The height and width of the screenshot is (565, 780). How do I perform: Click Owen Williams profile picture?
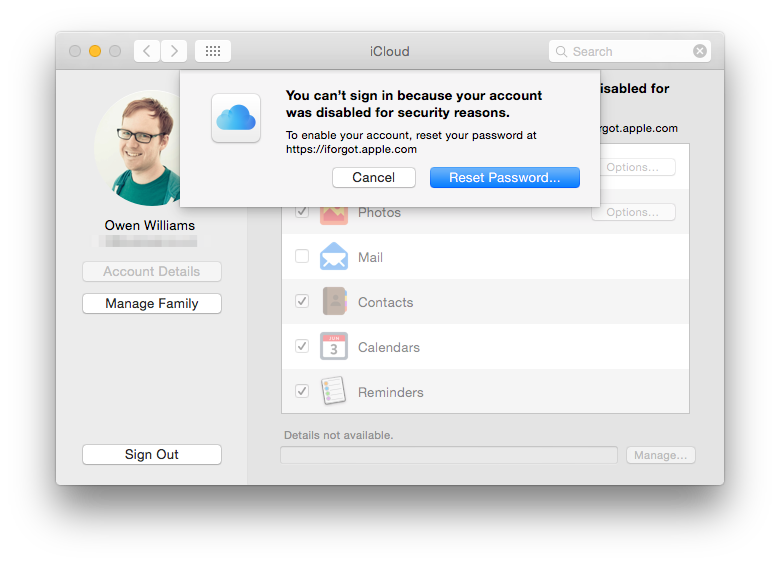137,148
